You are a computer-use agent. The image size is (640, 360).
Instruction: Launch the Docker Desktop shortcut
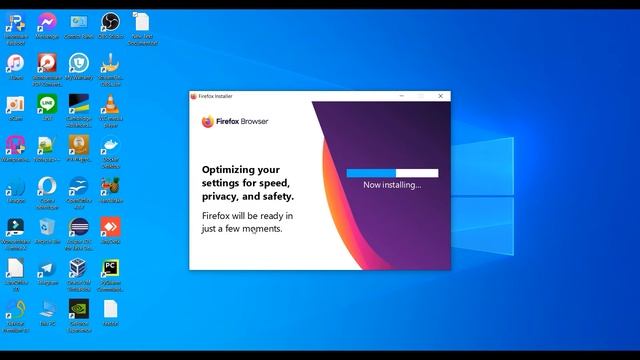[x=111, y=152]
